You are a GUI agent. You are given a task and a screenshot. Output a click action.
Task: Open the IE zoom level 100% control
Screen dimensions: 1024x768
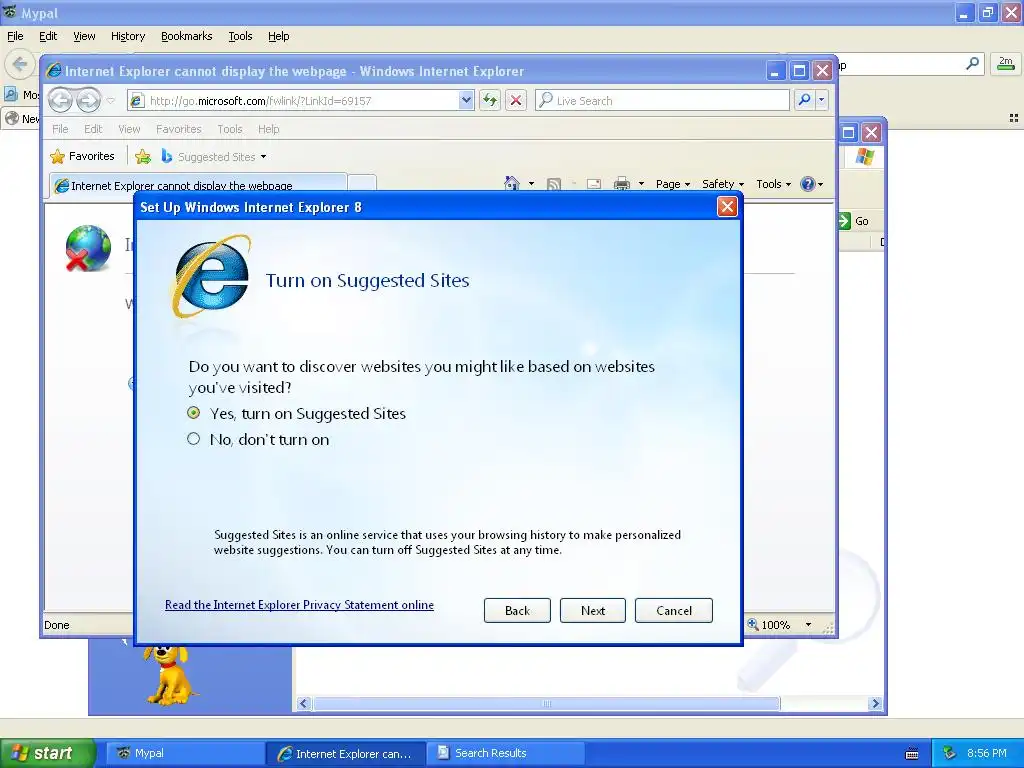click(780, 624)
